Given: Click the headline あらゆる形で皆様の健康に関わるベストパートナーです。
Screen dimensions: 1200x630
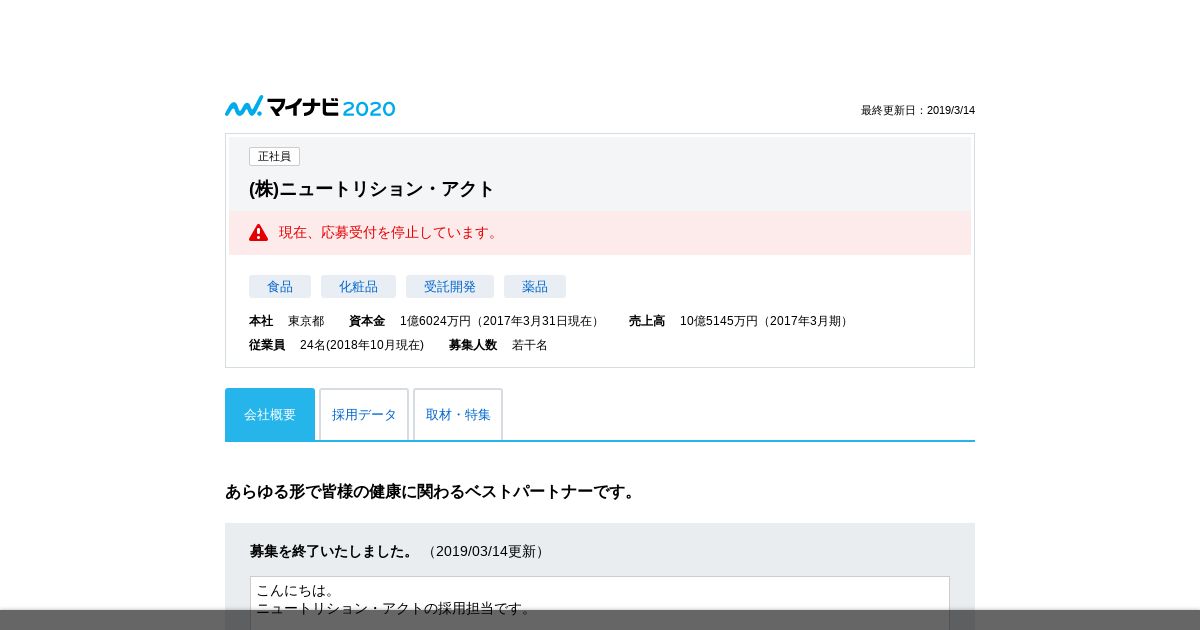Looking at the screenshot, I should 432,492.
